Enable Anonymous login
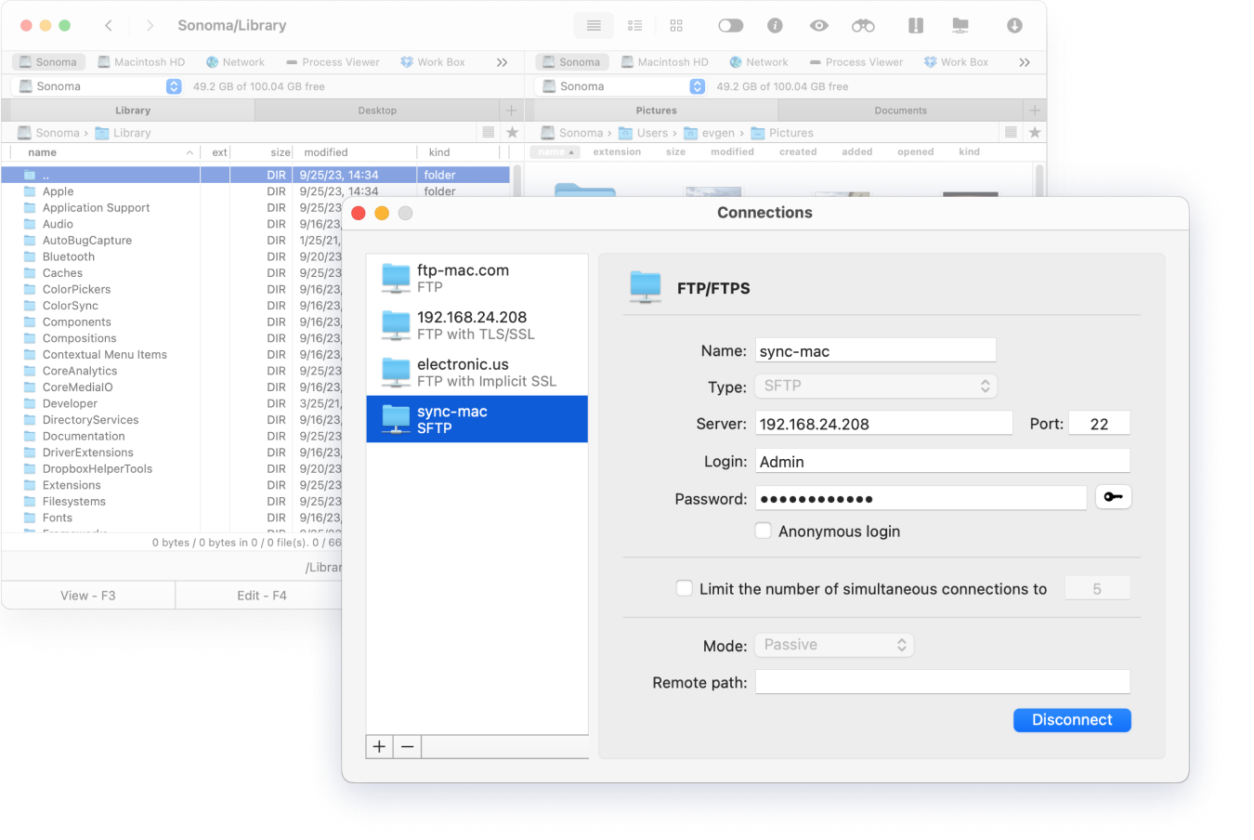Image resolution: width=1254 pixels, height=840 pixels. (763, 531)
